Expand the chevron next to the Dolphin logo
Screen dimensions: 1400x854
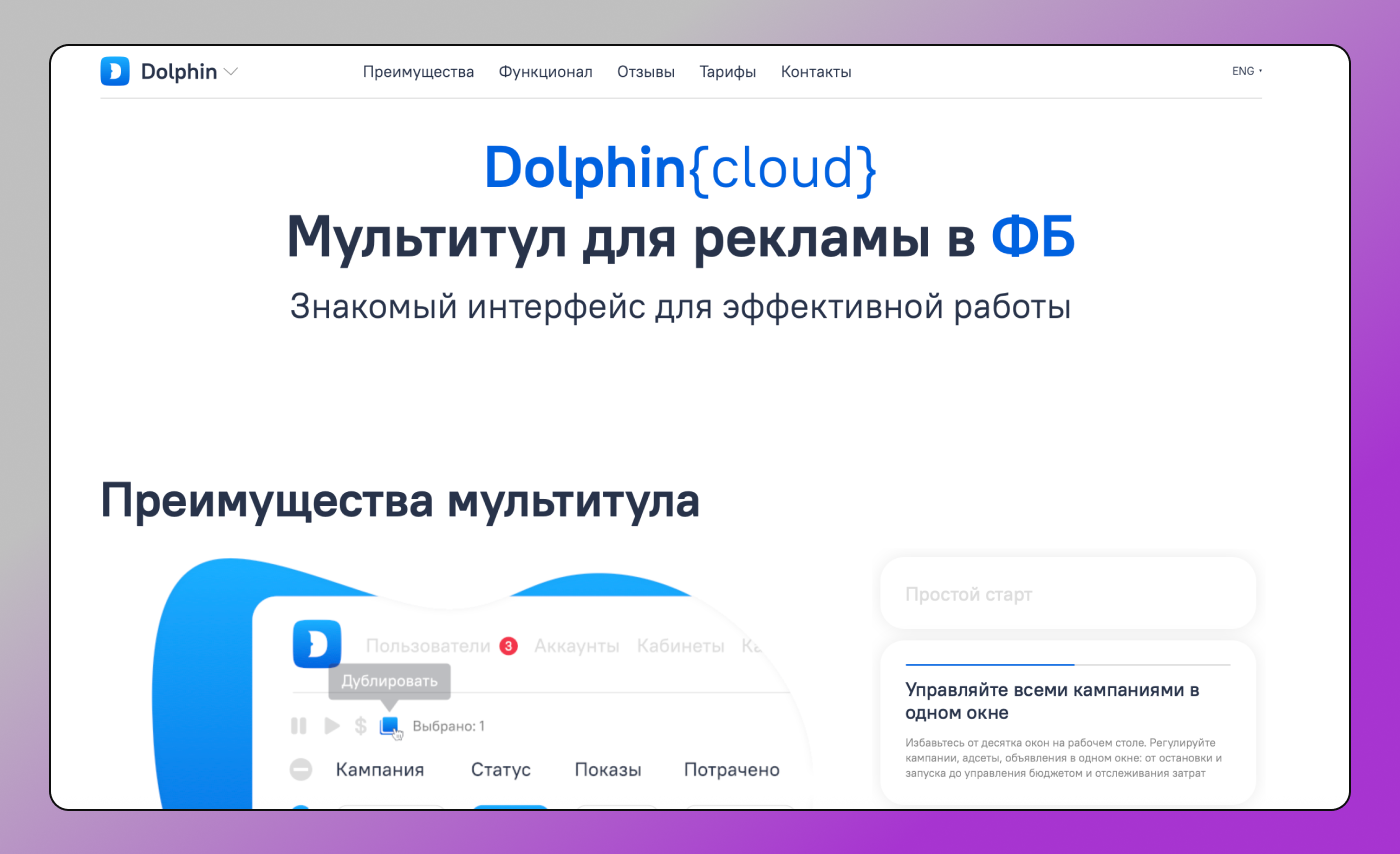tap(231, 72)
